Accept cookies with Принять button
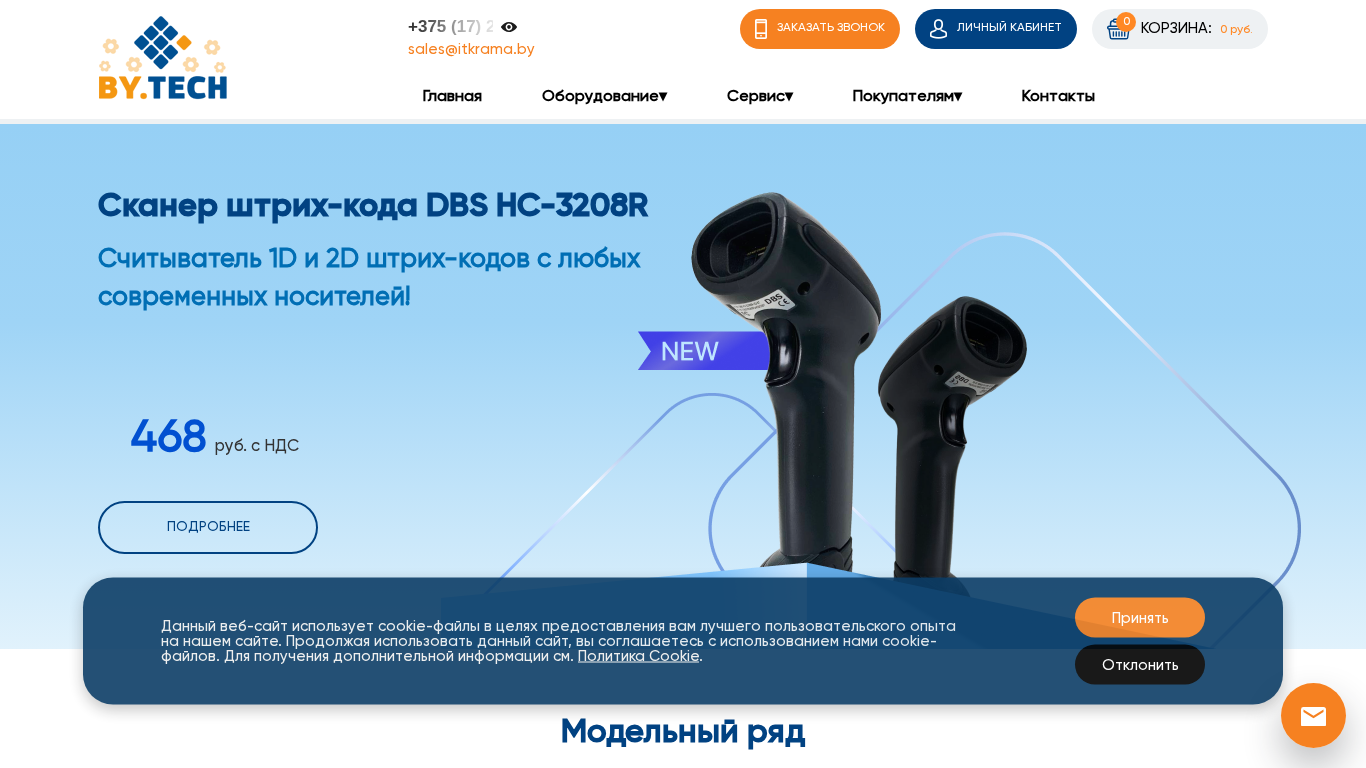 coord(1140,618)
